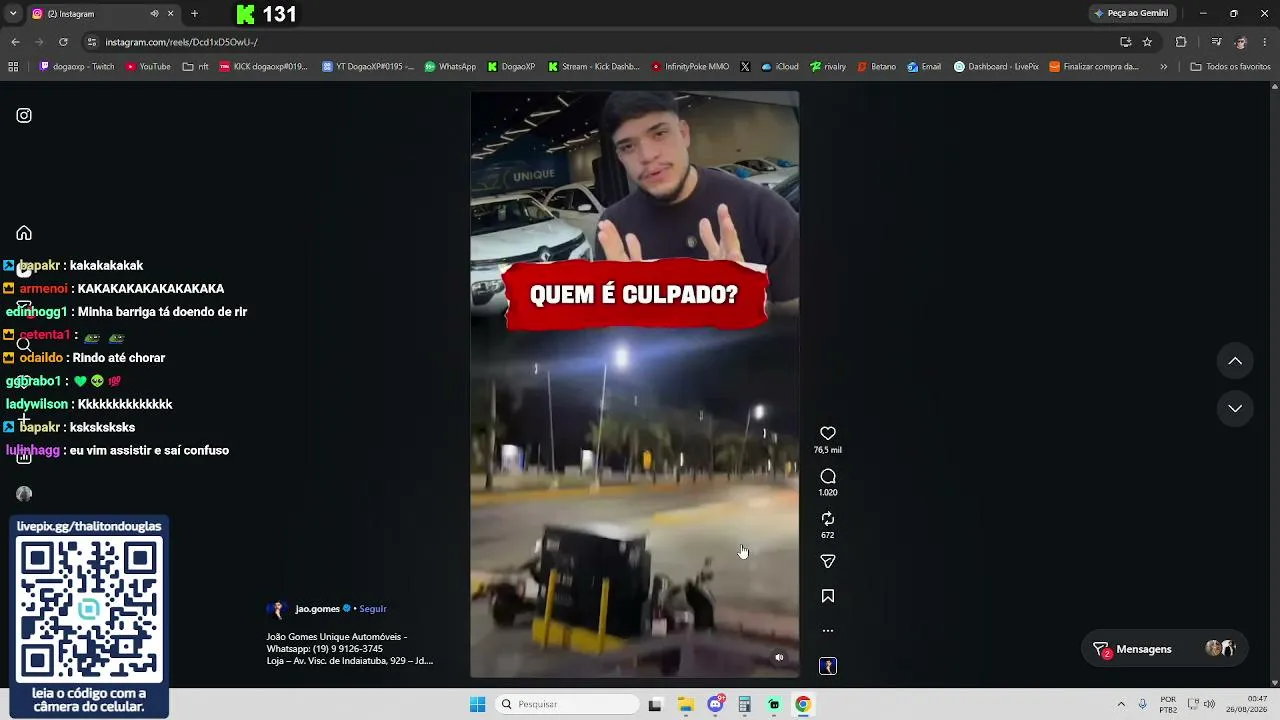This screenshot has width=1280, height=720.
Task: Open the nft bookmarks folder
Action: coord(196,67)
